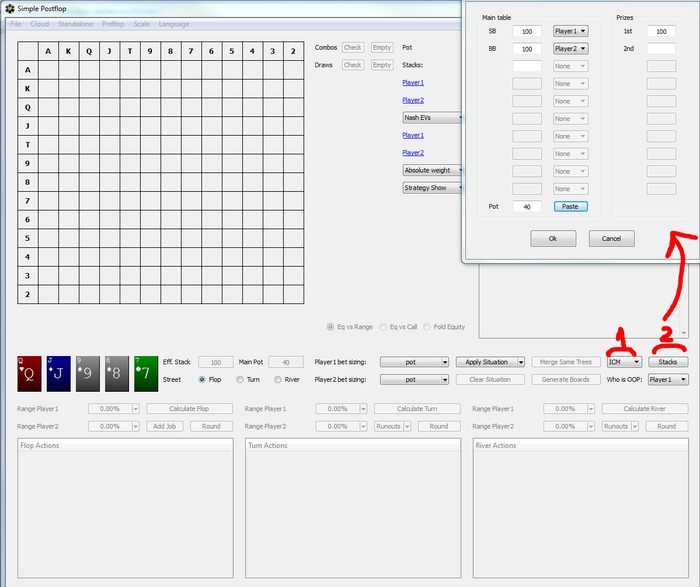Select the Flop street radio button

pyautogui.click(x=202, y=379)
